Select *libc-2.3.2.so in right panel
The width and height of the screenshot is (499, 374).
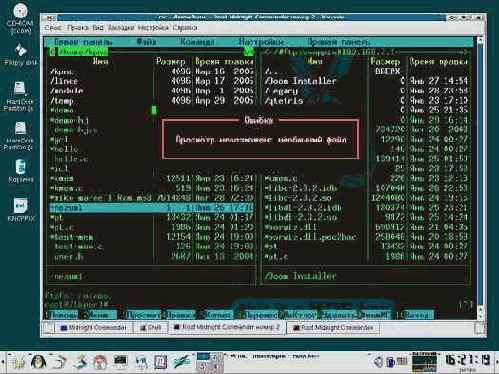click(298, 198)
